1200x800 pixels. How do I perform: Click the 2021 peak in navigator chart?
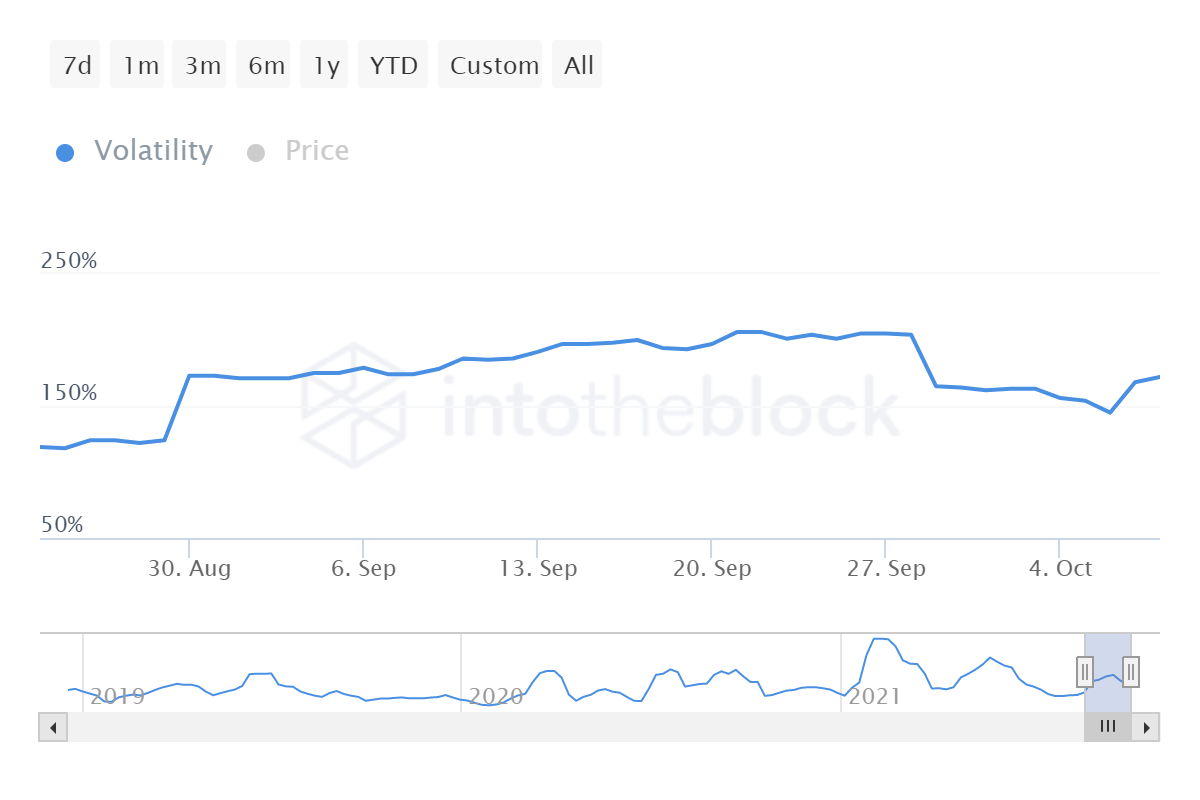click(x=880, y=639)
